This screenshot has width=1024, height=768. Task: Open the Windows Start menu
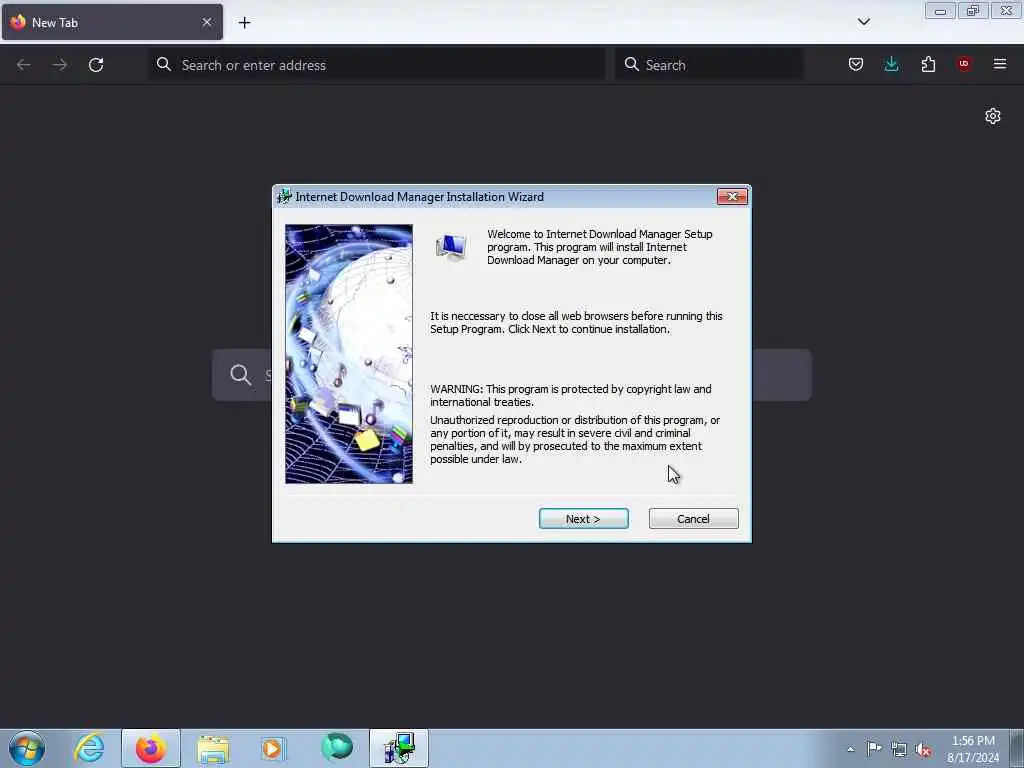point(27,748)
